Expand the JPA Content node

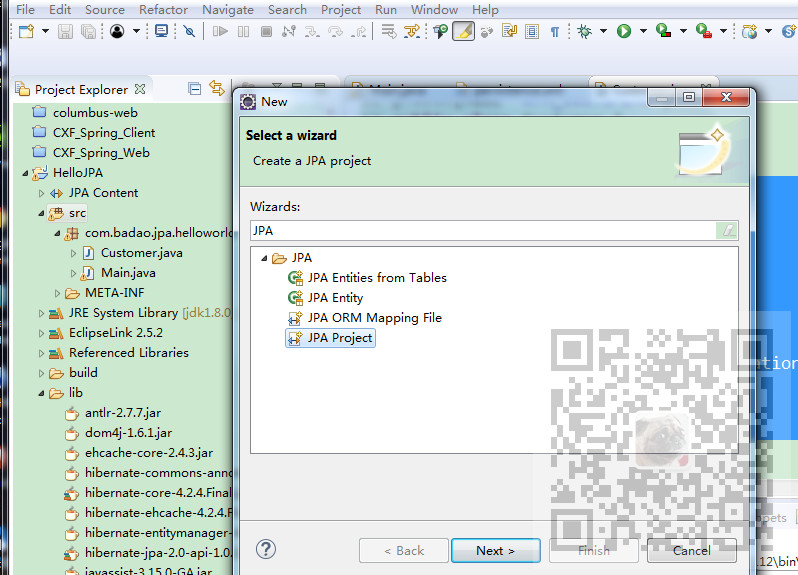[x=41, y=193]
